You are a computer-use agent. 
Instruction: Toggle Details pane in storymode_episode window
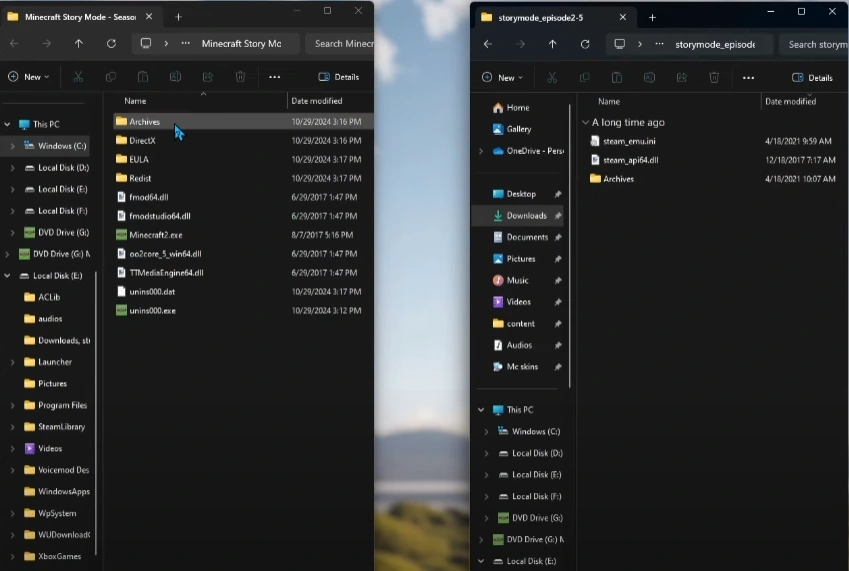[812, 77]
